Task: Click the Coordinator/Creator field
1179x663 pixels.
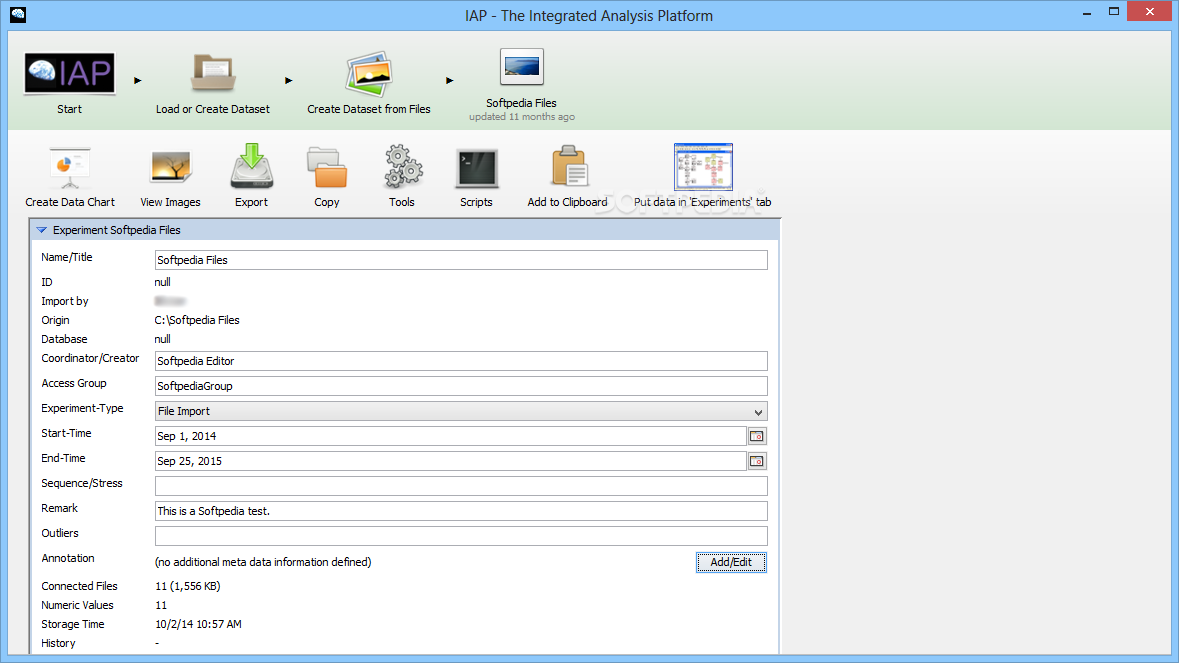Action: (461, 361)
